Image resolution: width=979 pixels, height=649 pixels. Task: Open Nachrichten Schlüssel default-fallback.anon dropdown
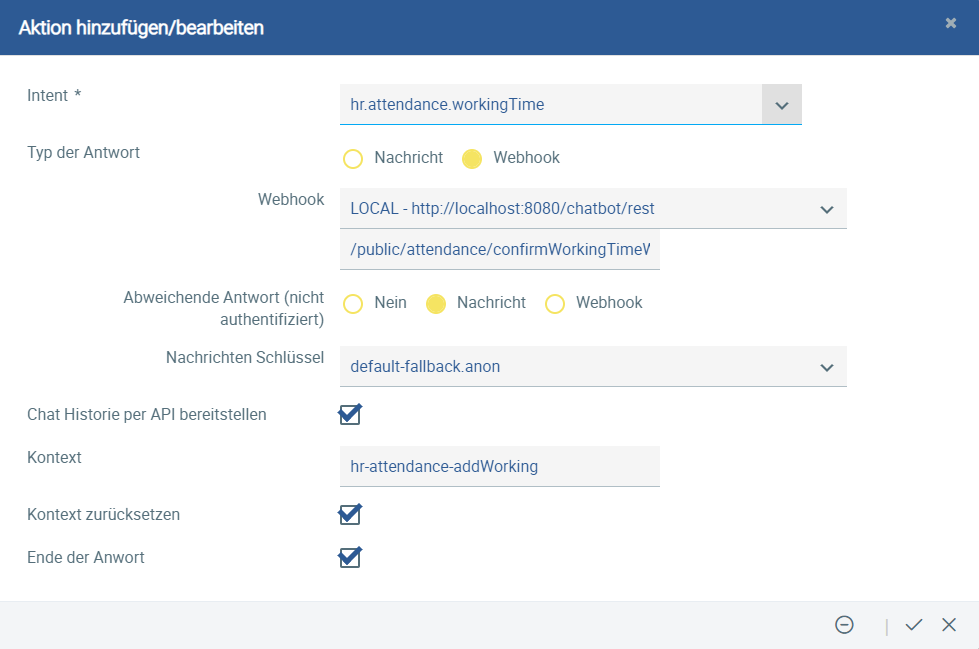827,367
